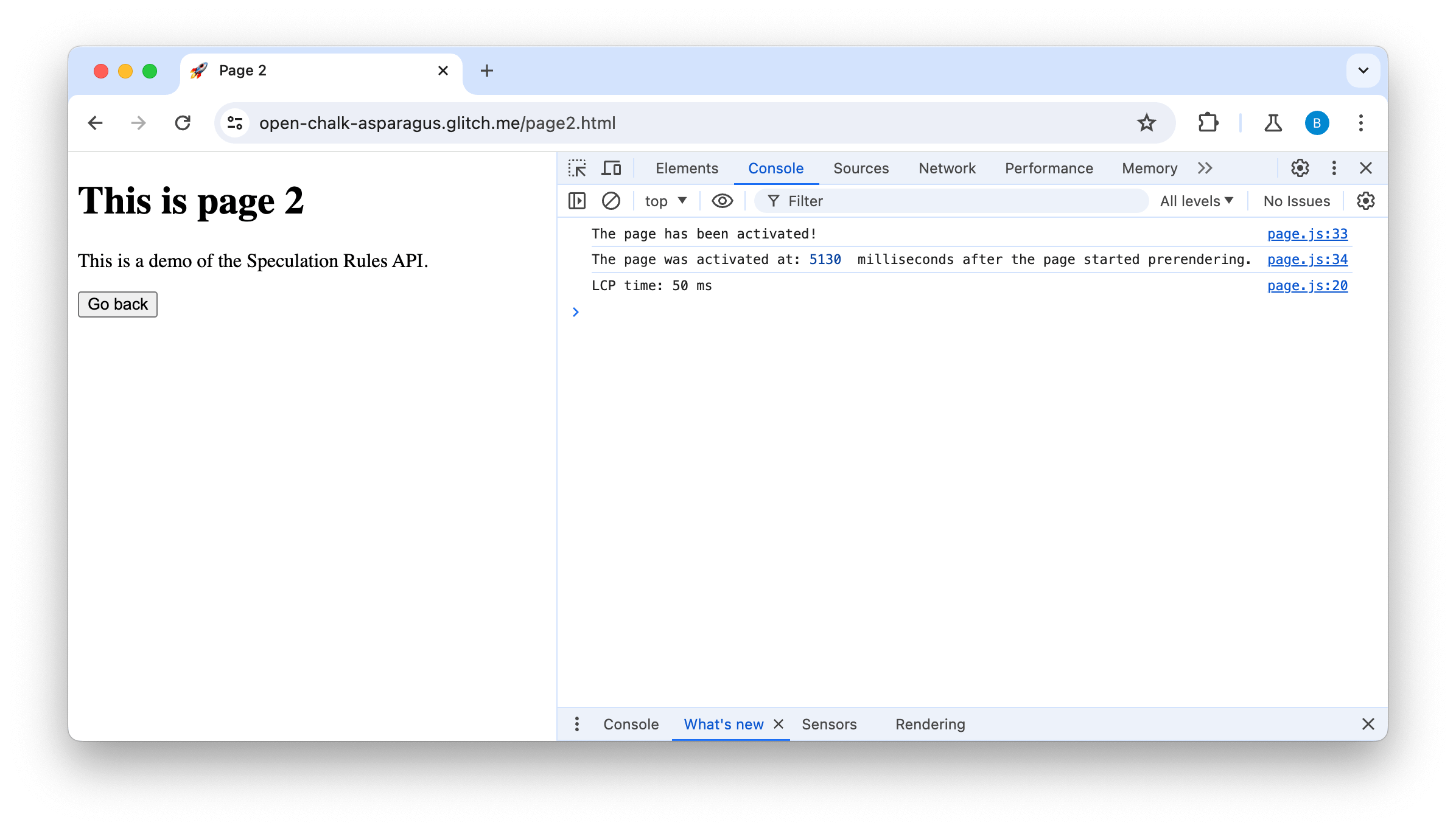
Task: Click the more tools overflow icon
Action: point(1206,167)
